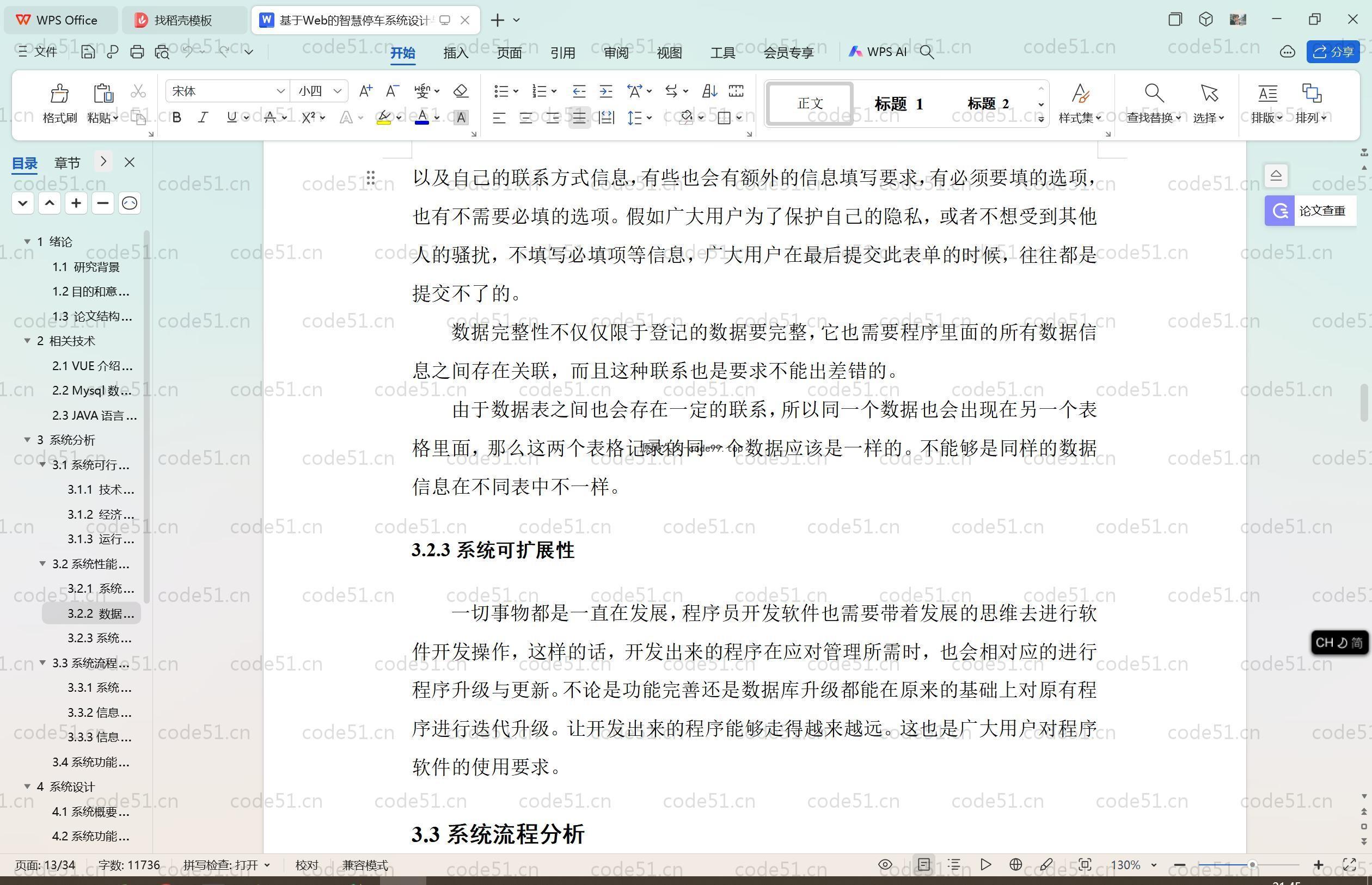Click the eye protection mode icon in status bar
The image size is (1372, 885).
coord(885,864)
